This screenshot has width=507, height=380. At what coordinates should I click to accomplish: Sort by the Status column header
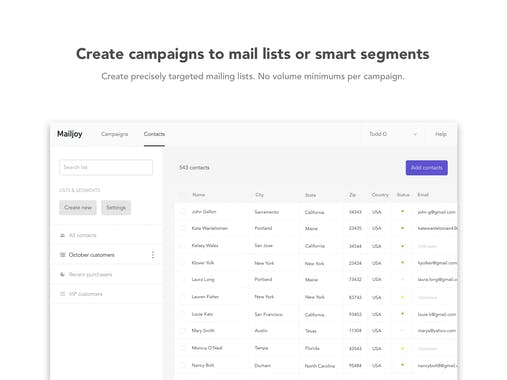coord(403,195)
